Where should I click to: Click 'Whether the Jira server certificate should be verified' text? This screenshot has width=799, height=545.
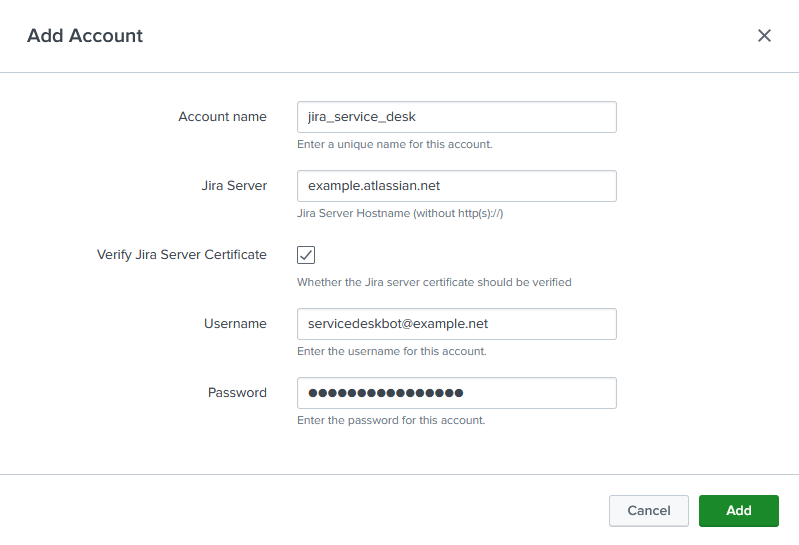coord(434,282)
